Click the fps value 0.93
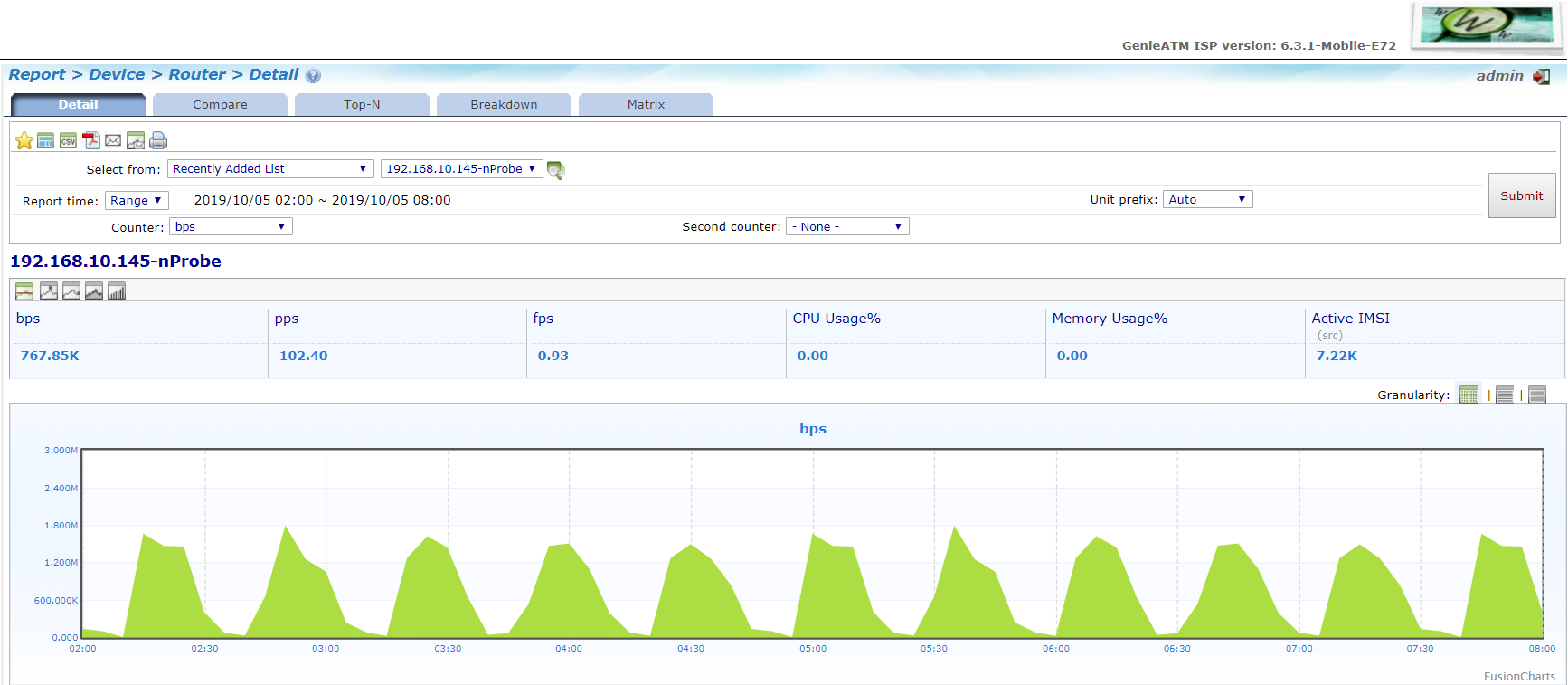The image size is (1568, 685). point(553,356)
